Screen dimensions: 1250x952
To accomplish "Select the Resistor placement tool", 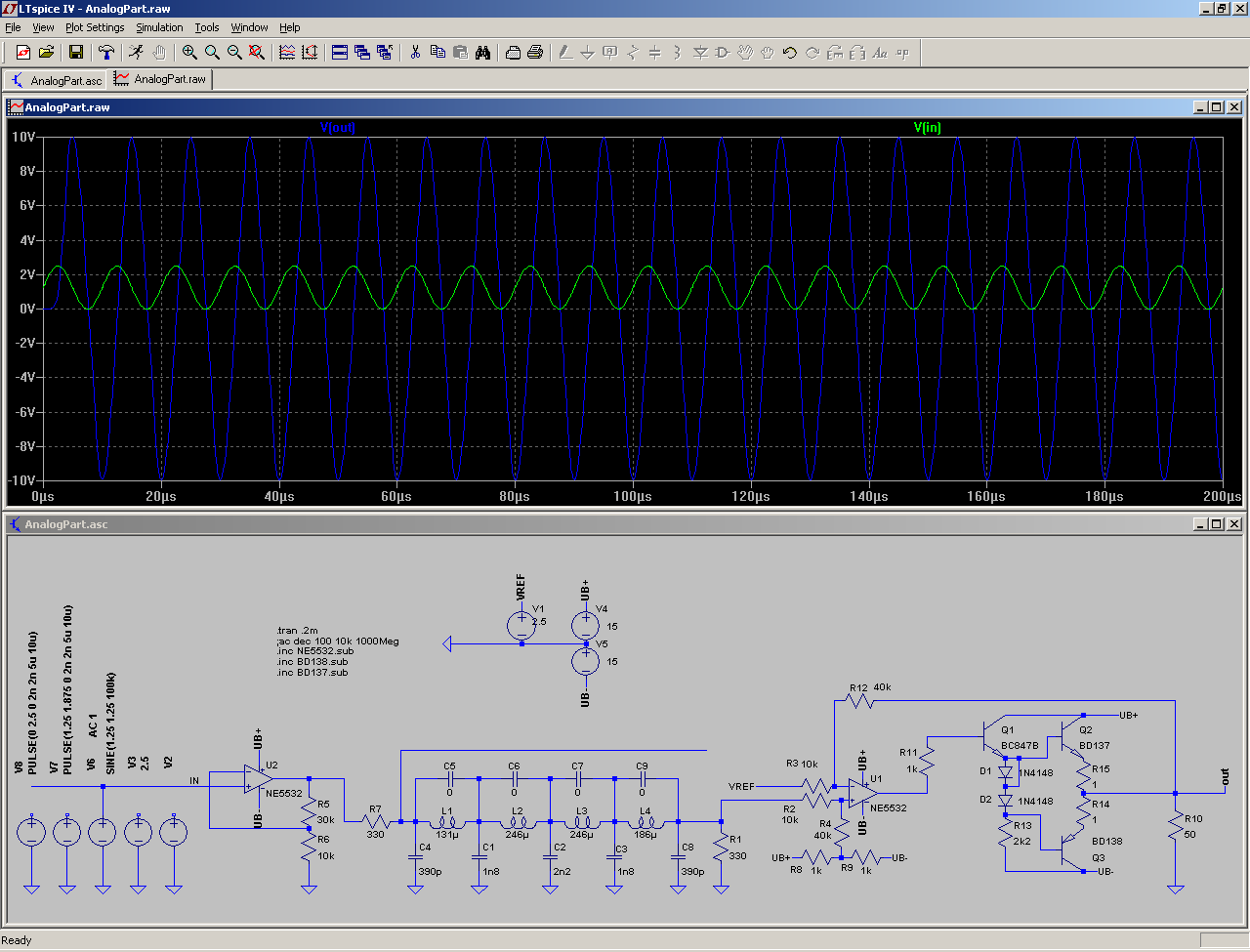I will [633, 52].
